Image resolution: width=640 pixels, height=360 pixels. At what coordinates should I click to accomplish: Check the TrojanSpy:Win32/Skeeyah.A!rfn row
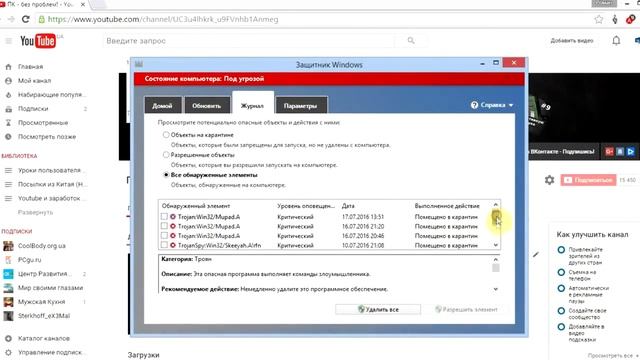tap(164, 245)
